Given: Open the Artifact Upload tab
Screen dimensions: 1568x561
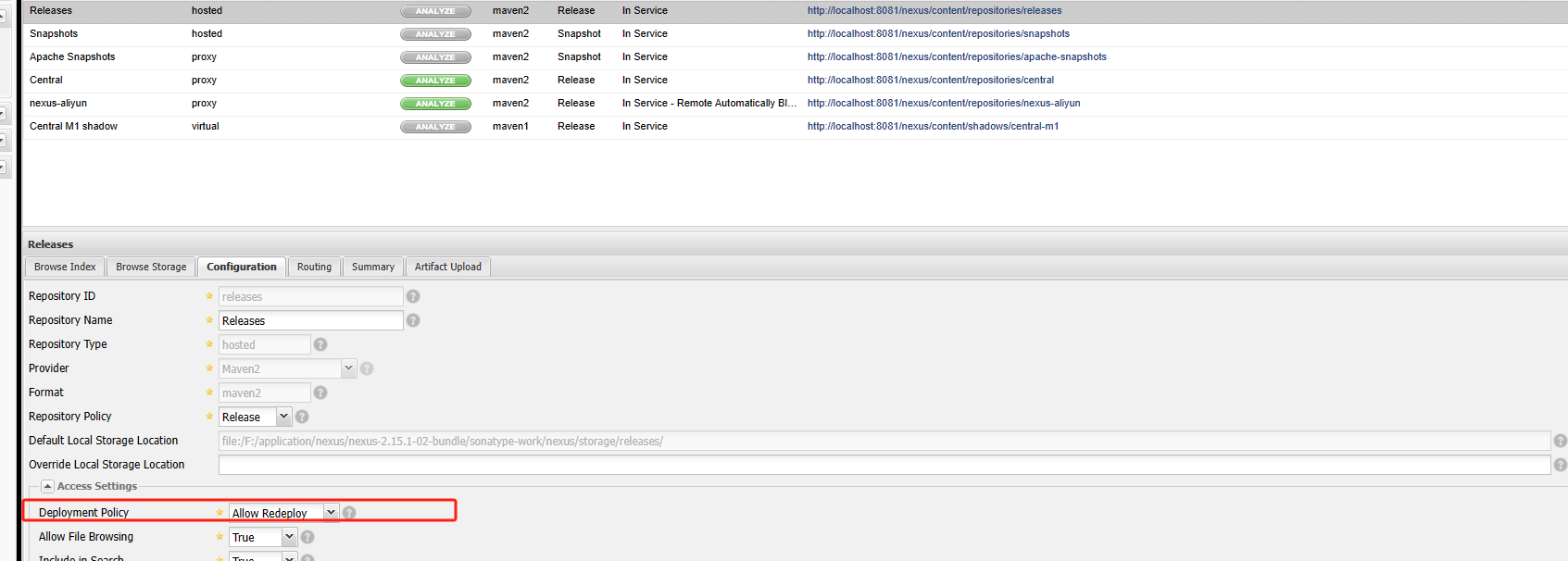Looking at the screenshot, I should click(x=447, y=267).
